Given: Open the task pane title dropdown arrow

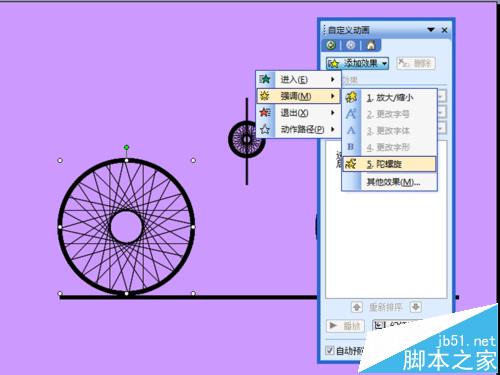Looking at the screenshot, I should point(431,30).
